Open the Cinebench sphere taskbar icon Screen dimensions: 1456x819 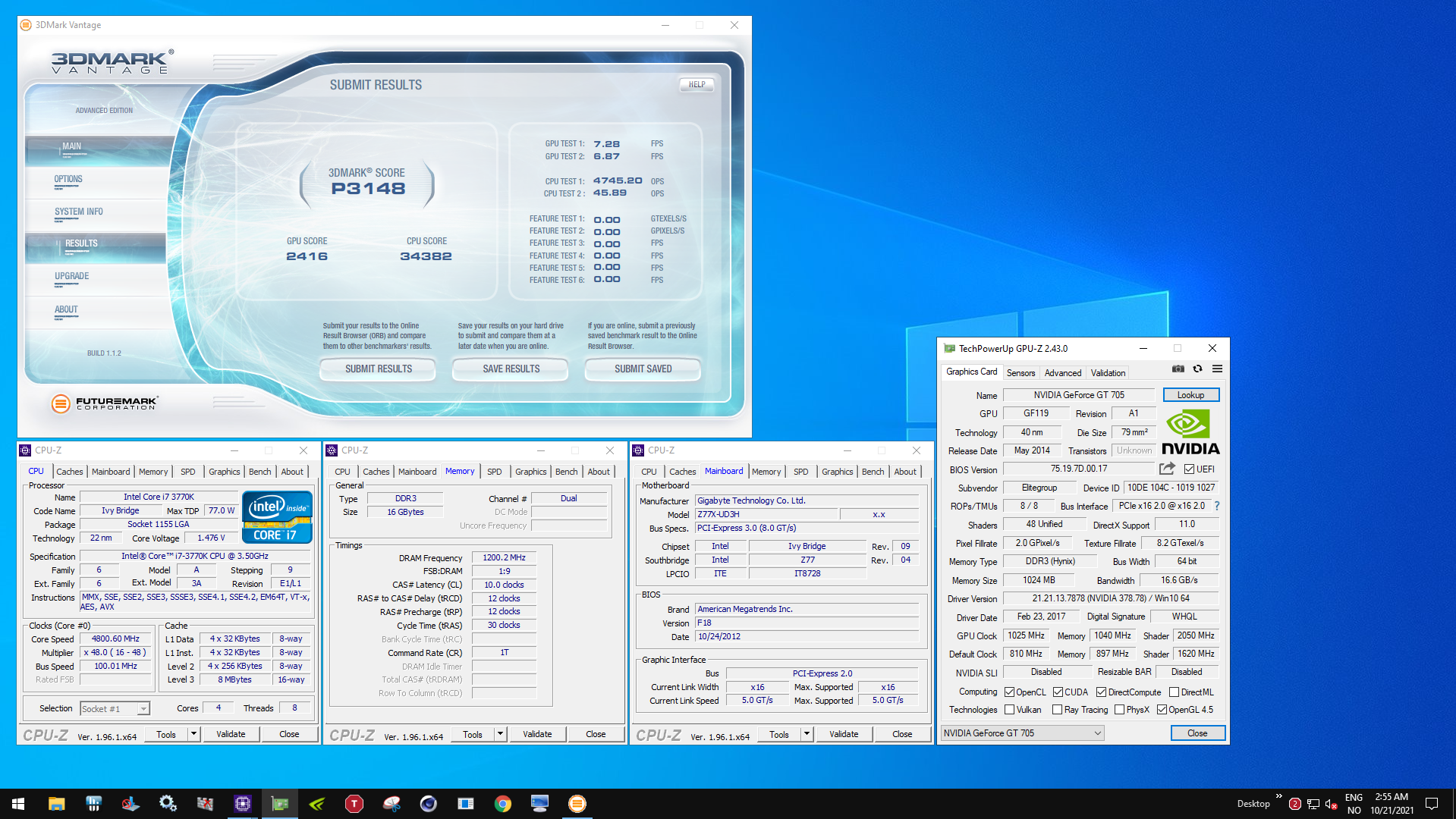(x=428, y=804)
